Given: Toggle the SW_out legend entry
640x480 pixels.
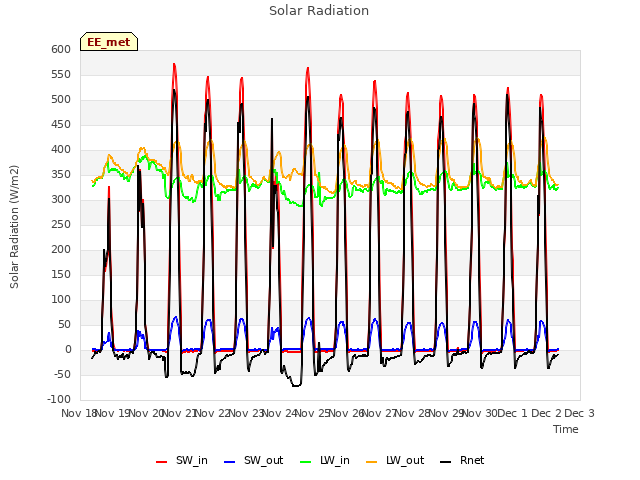Looking at the screenshot, I should pyautogui.click(x=253, y=461).
